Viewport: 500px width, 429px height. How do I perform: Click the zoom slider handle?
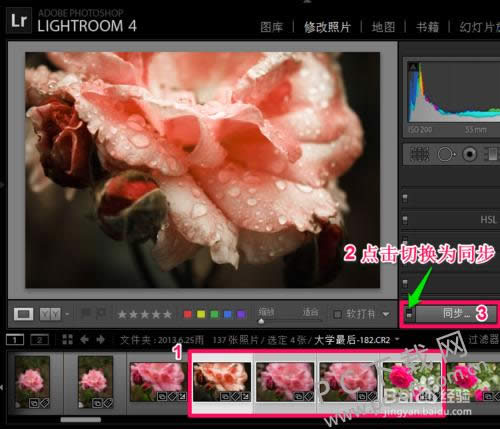[261, 321]
